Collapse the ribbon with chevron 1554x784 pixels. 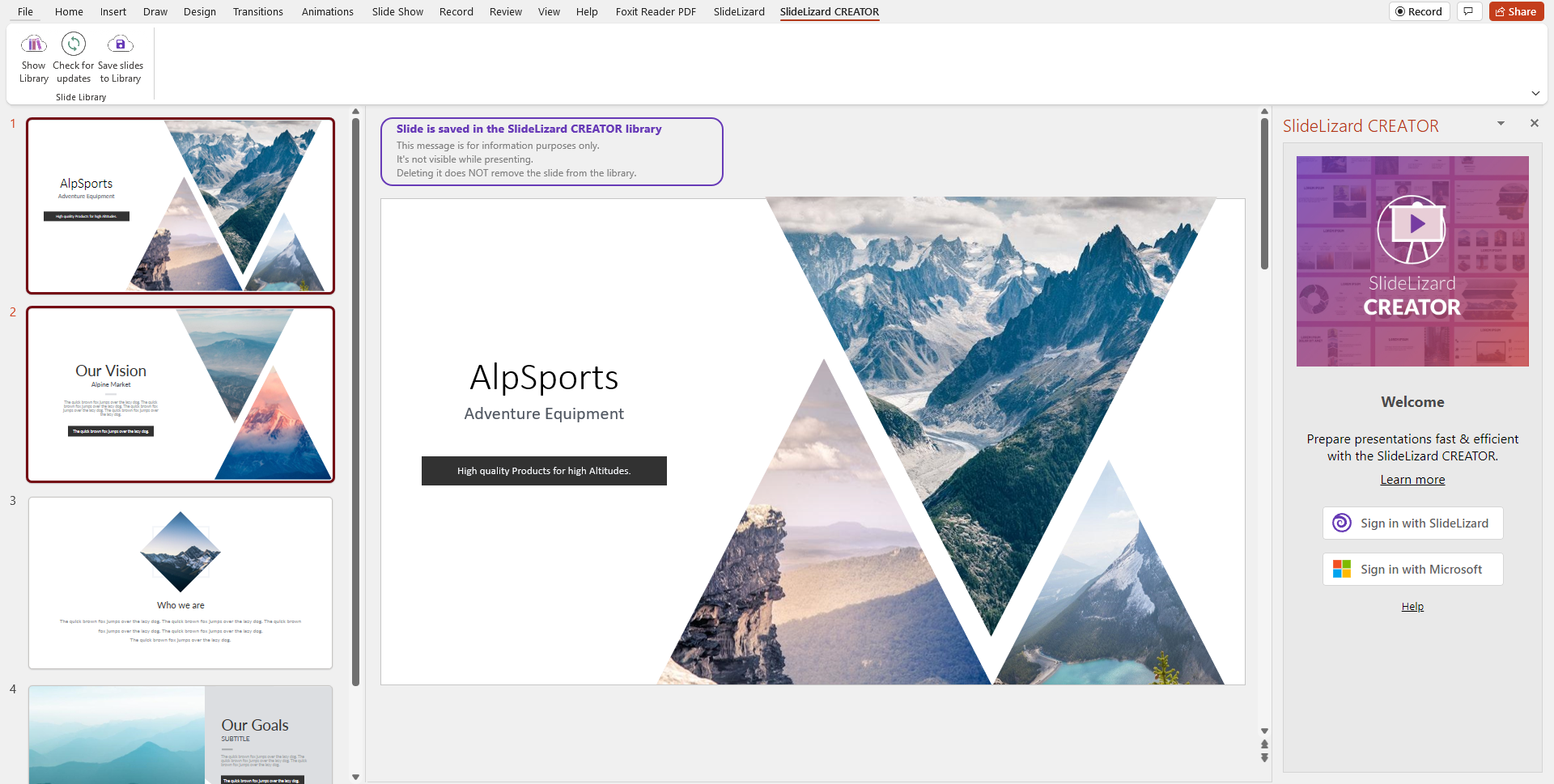click(x=1535, y=94)
